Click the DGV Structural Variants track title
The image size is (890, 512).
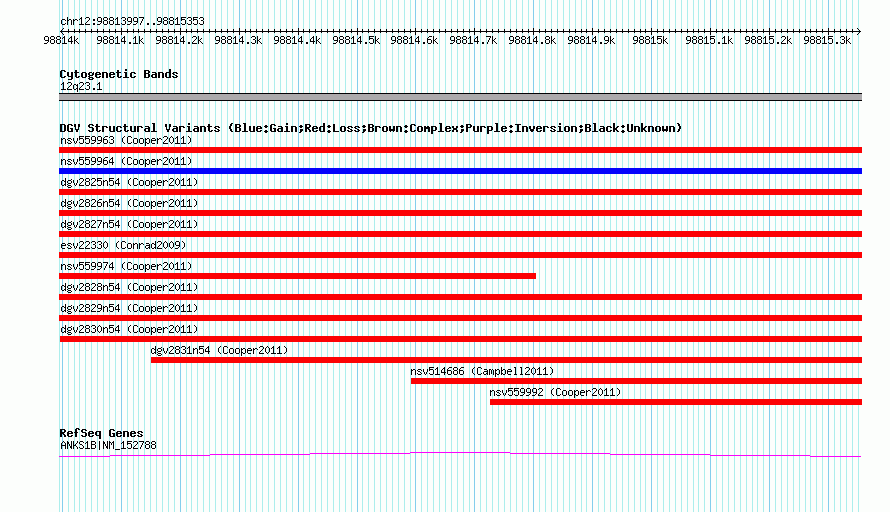click(371, 128)
